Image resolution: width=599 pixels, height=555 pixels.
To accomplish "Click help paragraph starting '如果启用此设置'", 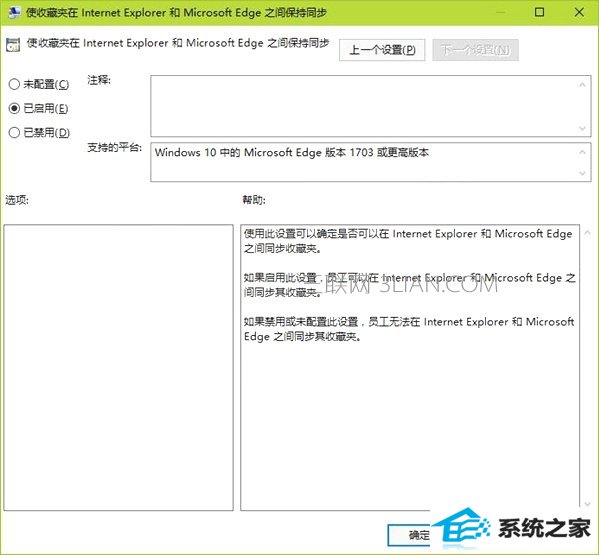I will click(410, 285).
